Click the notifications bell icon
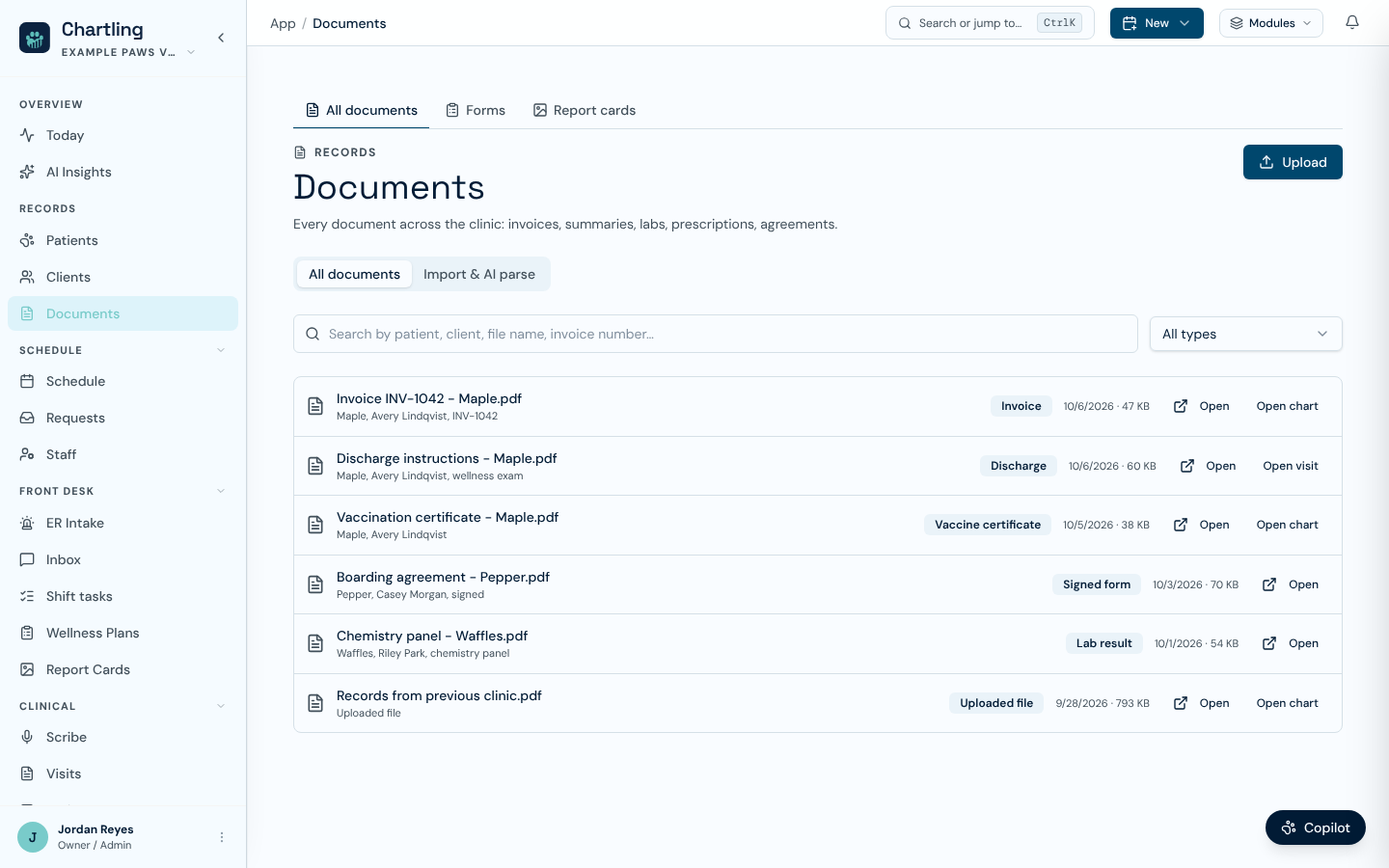 coord(1352,23)
